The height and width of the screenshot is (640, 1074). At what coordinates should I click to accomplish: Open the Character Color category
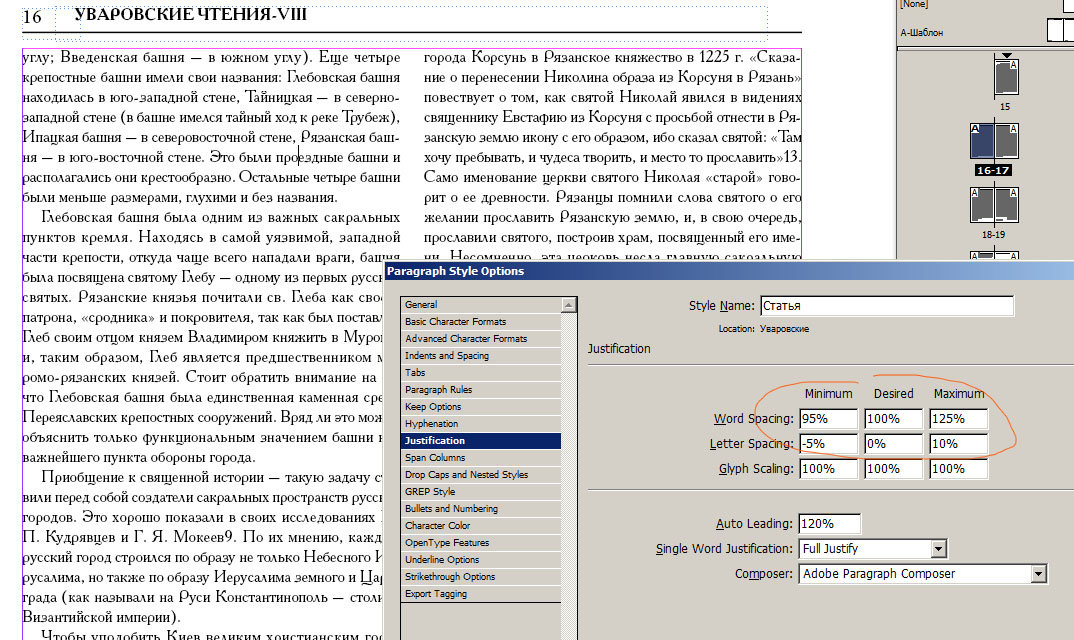[x=481, y=526]
